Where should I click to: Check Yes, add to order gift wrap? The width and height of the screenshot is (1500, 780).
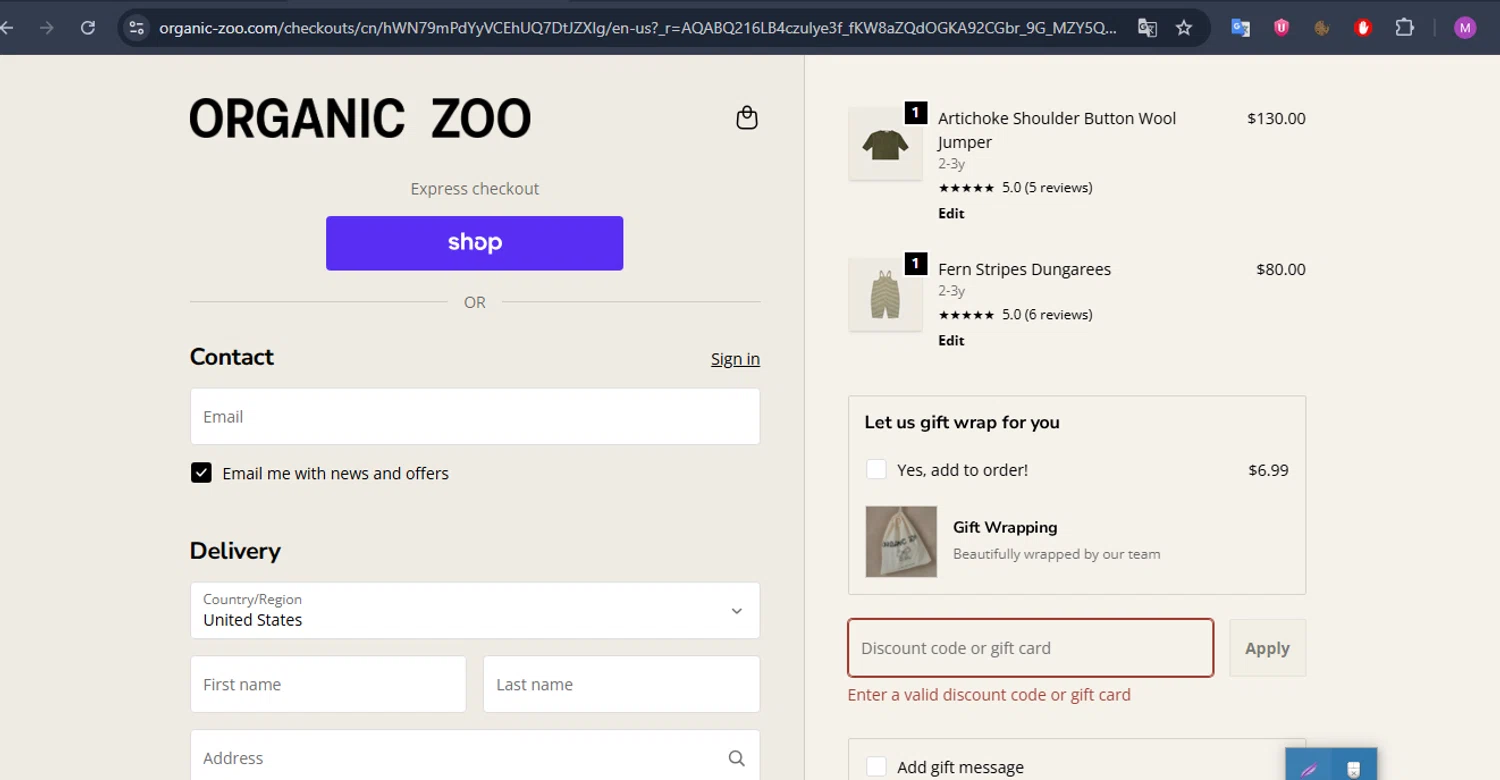point(876,469)
